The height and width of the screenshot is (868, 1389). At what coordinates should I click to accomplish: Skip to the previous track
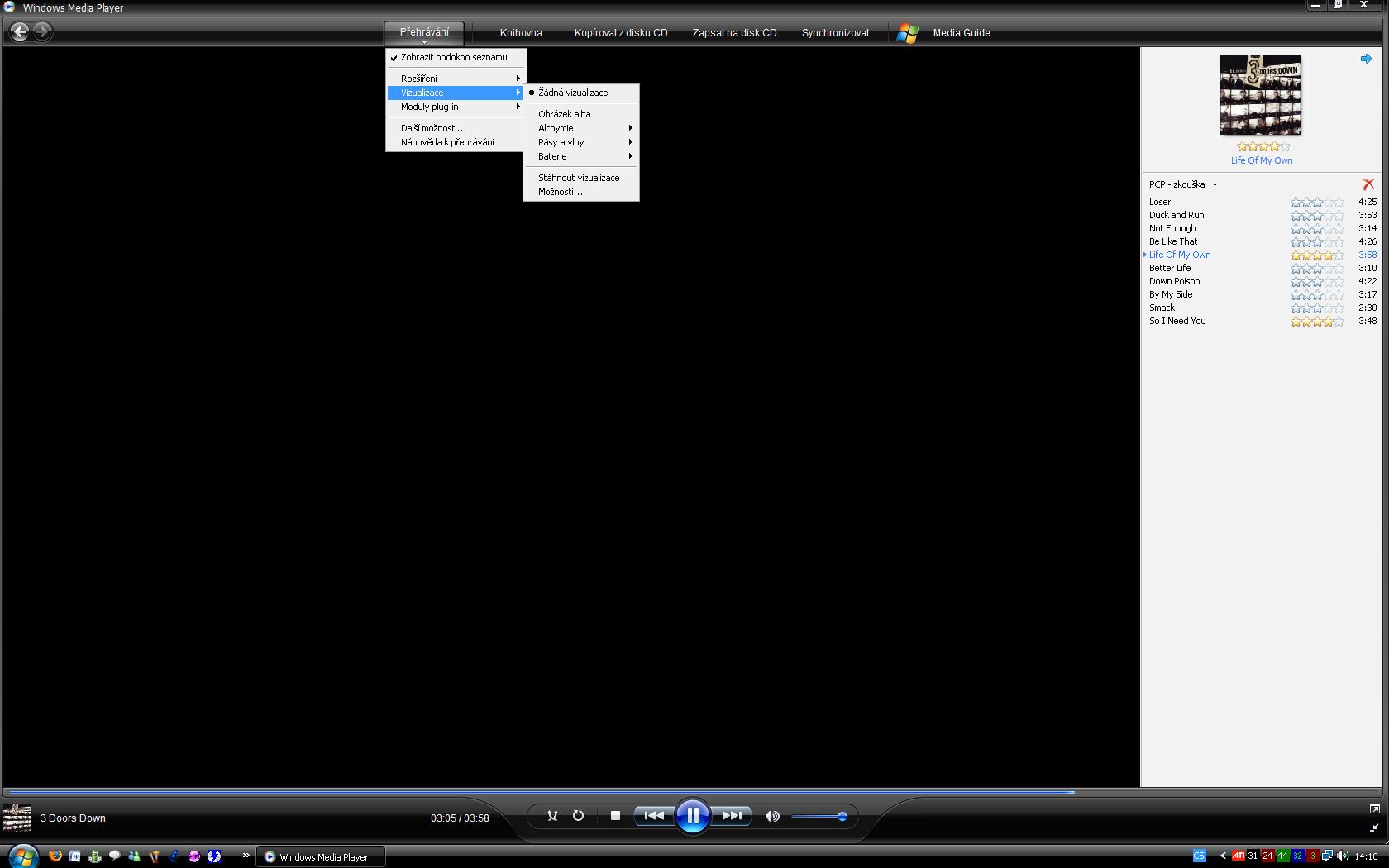[654, 816]
